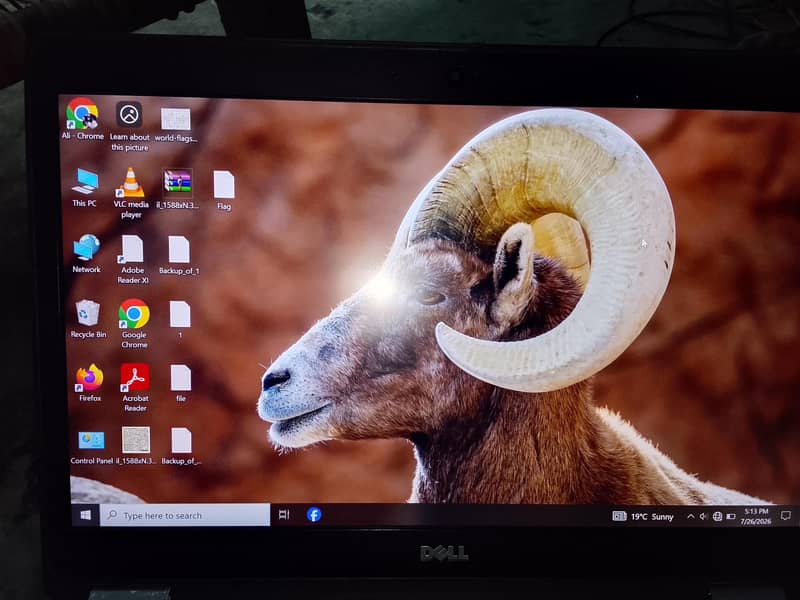The image size is (800, 600).
Task: Open the 19°C Sunny weather widget
Action: [x=643, y=516]
